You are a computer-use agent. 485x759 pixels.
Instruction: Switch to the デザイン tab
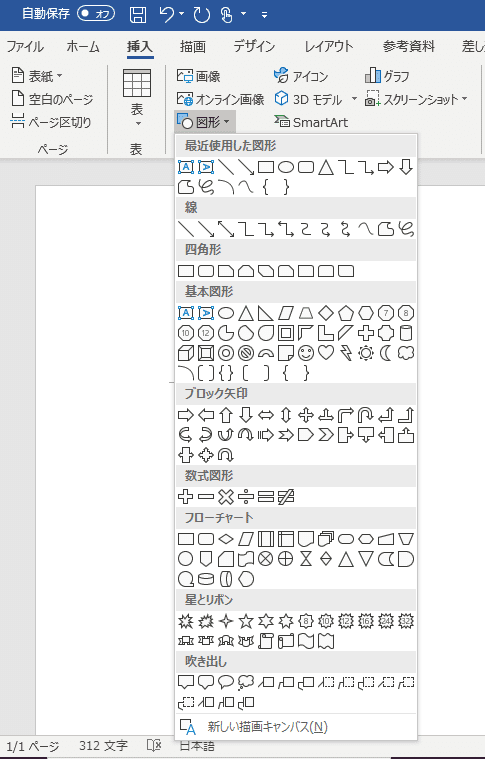254,46
